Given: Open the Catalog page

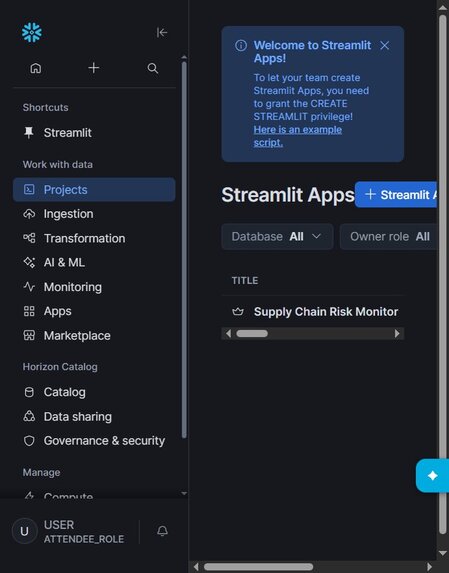Looking at the screenshot, I should pyautogui.click(x=94, y=392).
